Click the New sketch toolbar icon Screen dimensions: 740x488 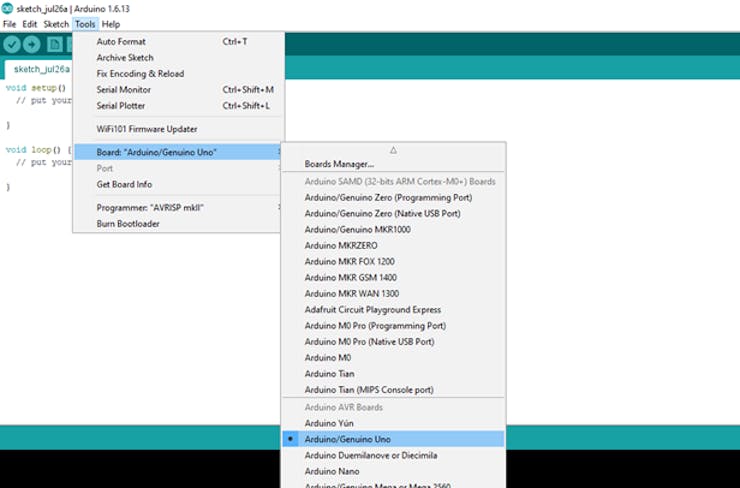(x=54, y=45)
